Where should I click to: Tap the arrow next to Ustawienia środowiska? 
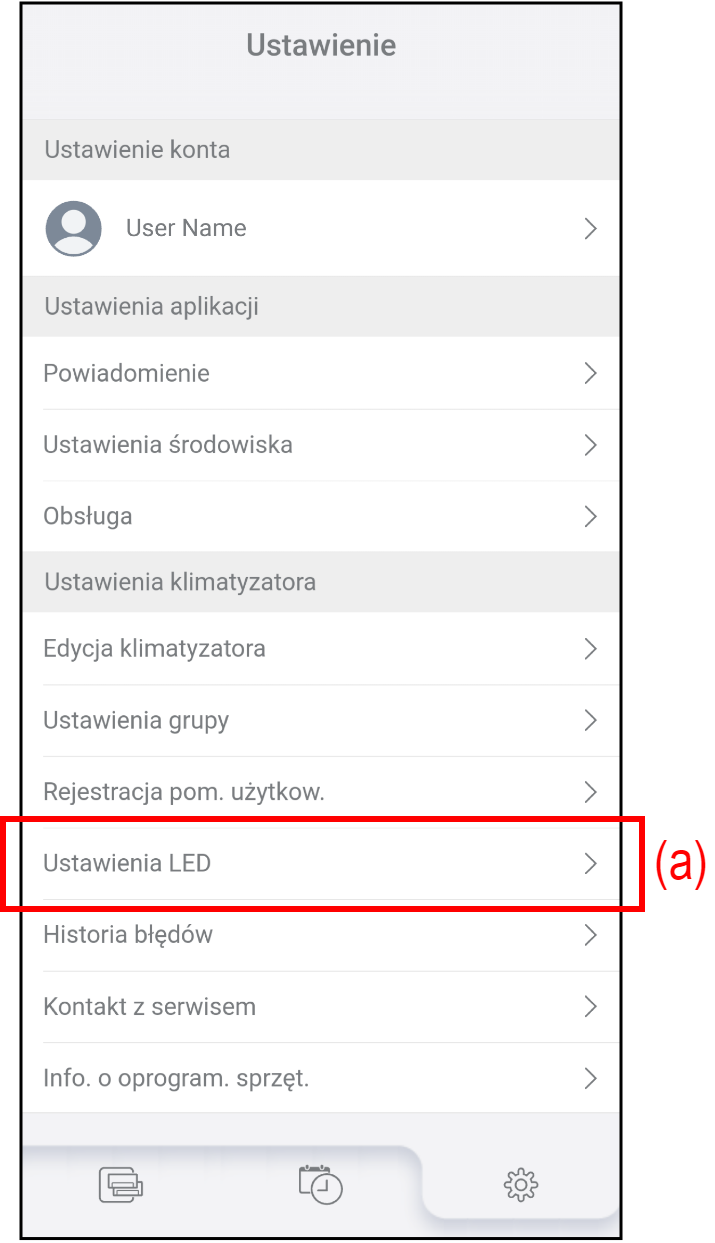(590, 445)
